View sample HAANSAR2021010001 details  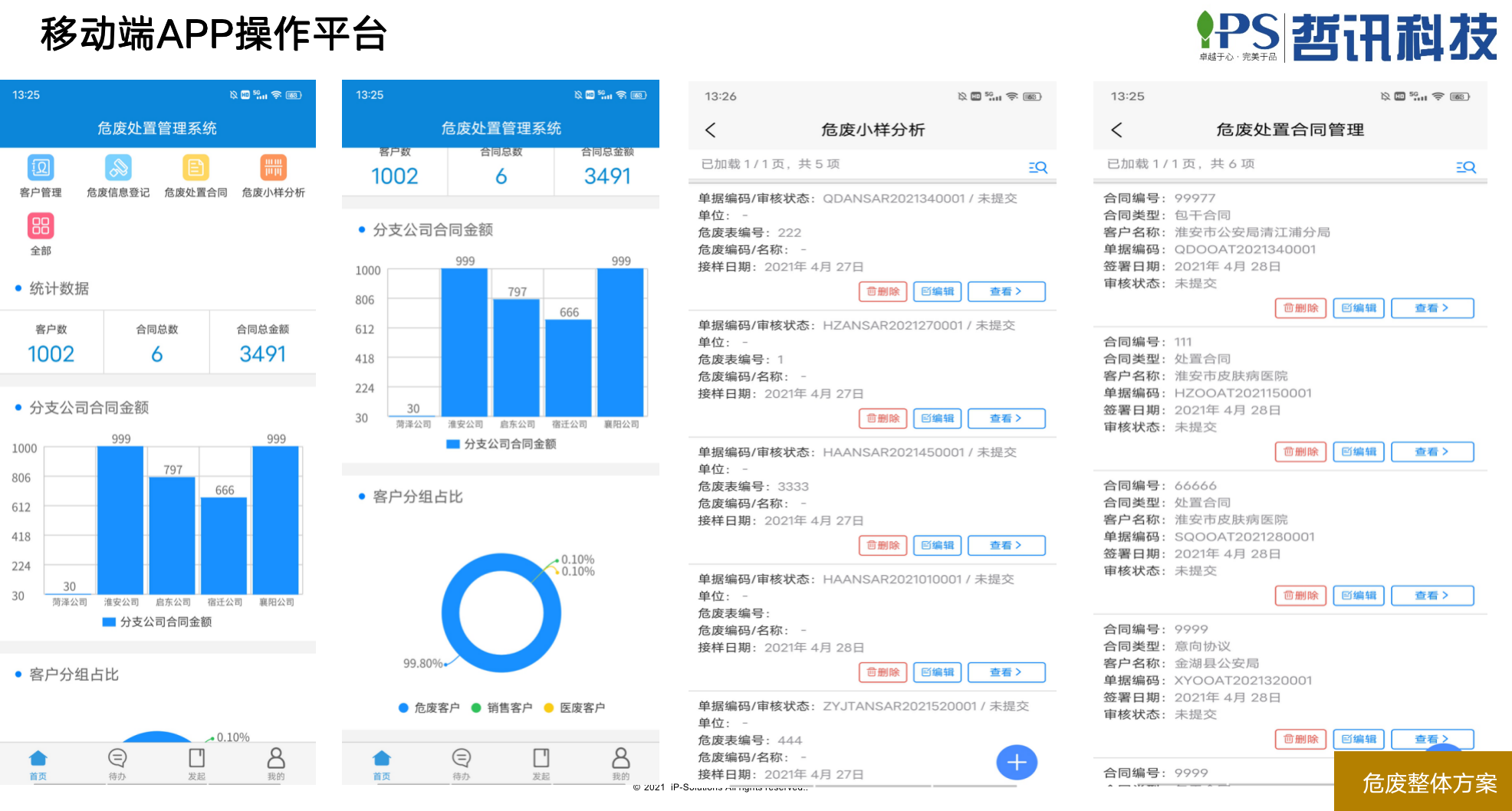1007,672
